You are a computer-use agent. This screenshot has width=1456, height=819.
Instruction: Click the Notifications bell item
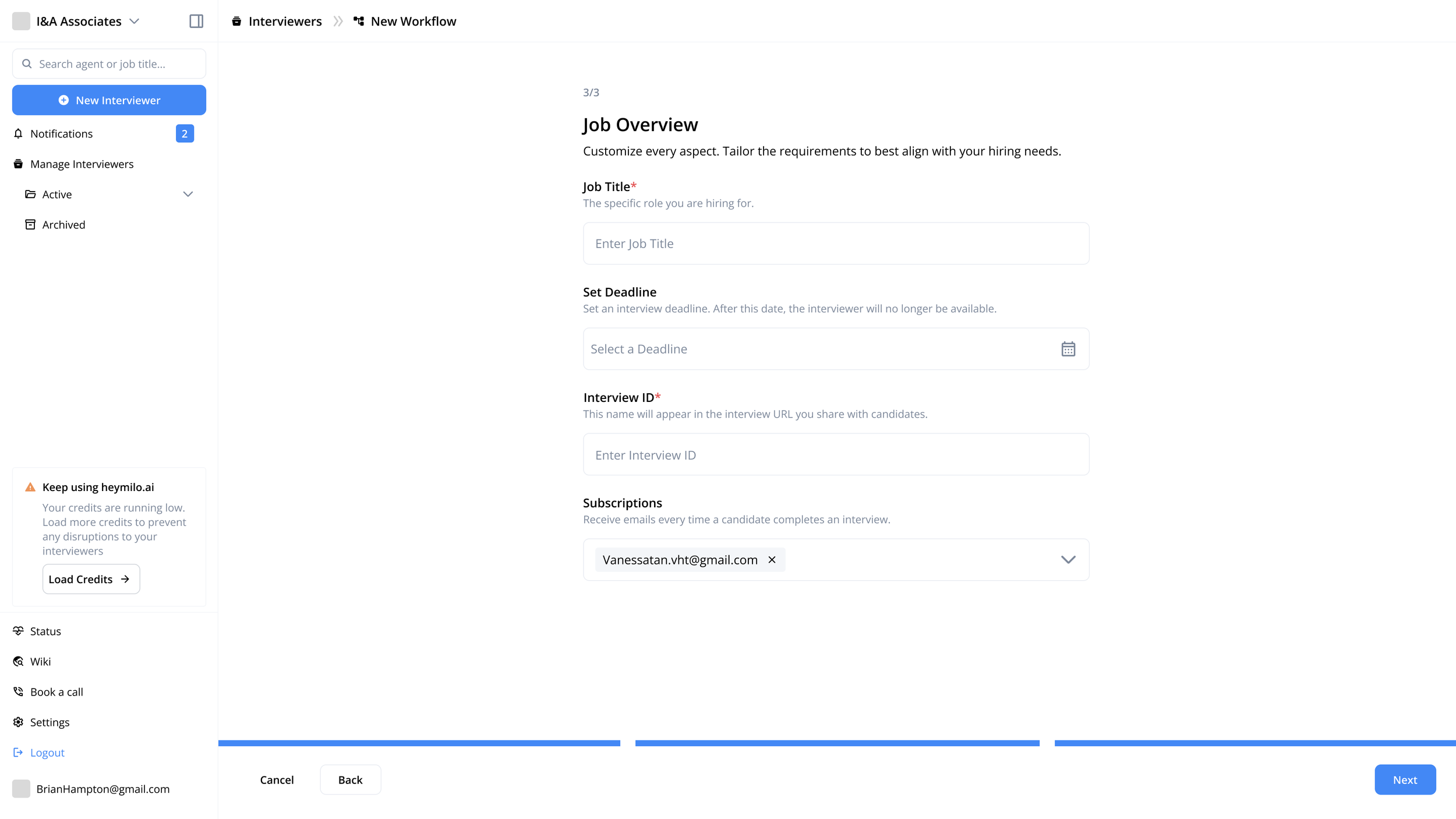pyautogui.click(x=62, y=133)
